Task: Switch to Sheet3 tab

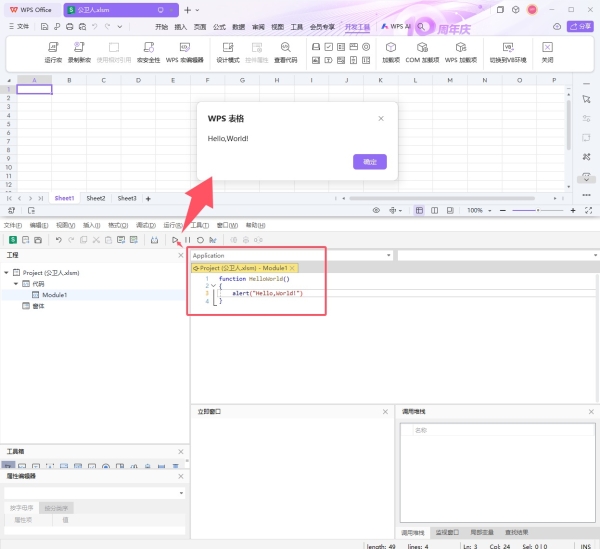Action: (x=127, y=198)
